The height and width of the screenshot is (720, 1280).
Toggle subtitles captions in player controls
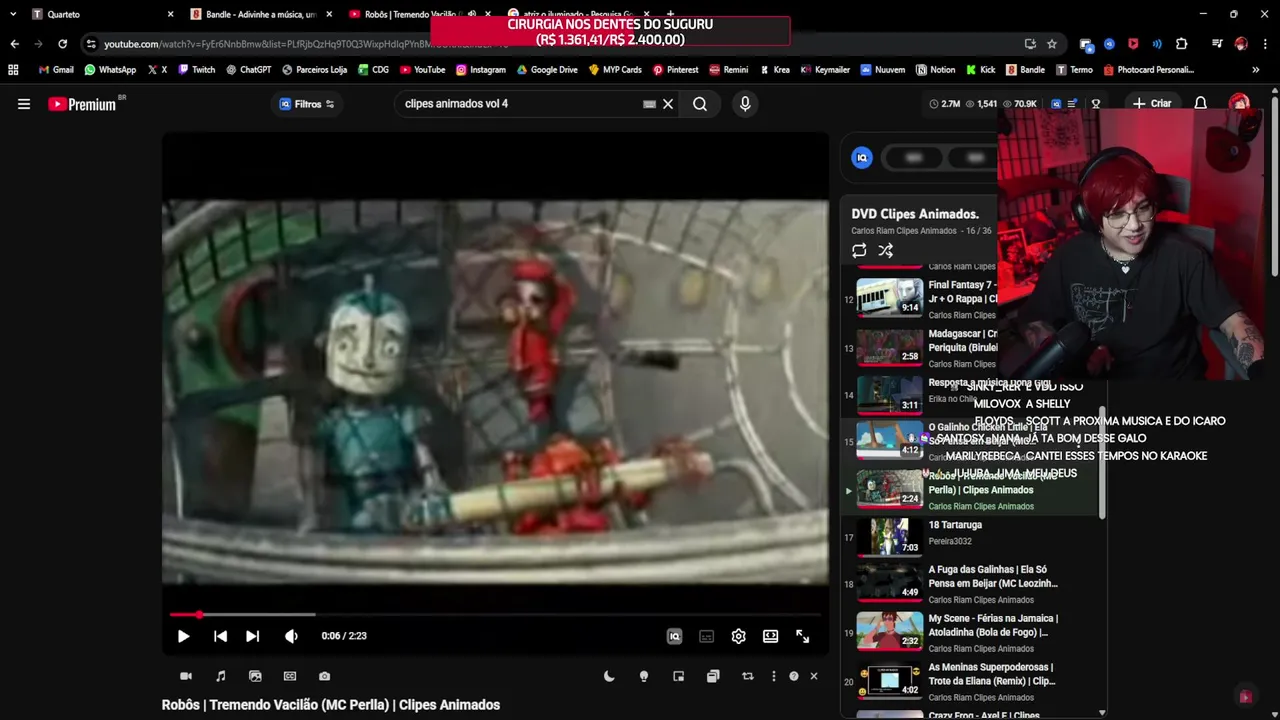point(706,636)
